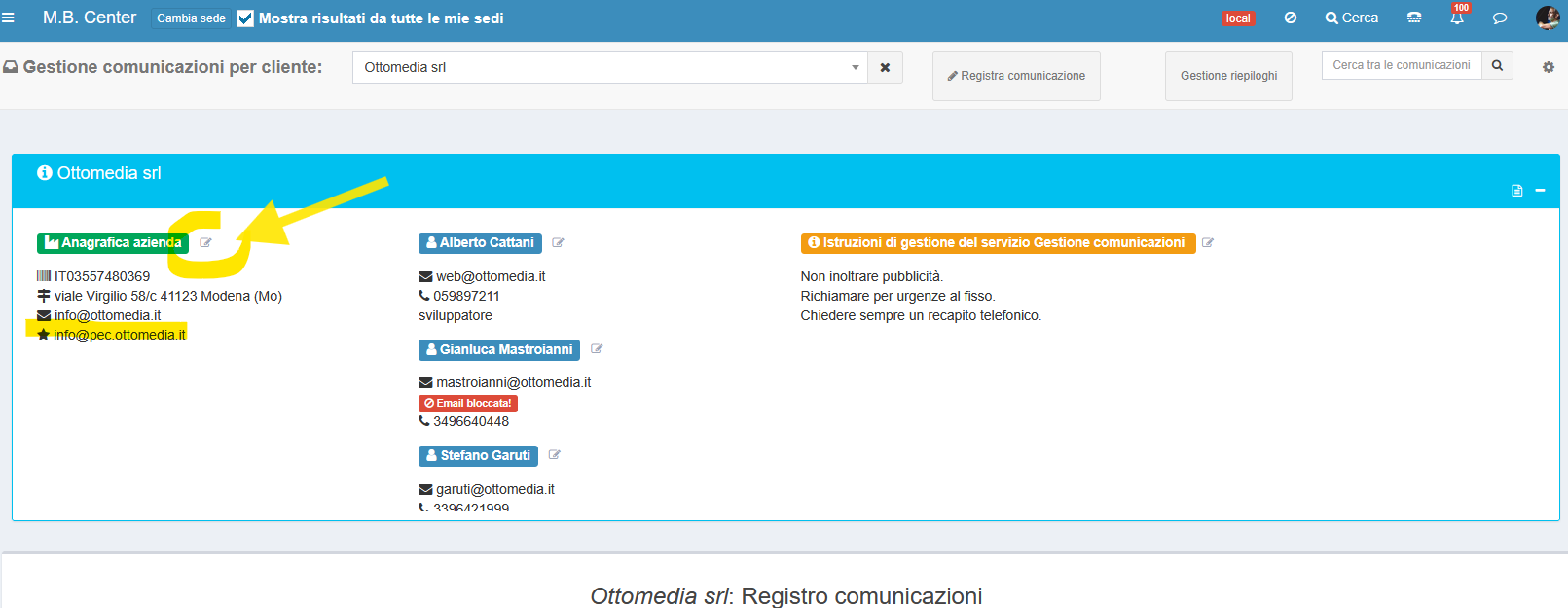Click garuti@ottomedia.it email address
Image resolution: width=1568 pixels, height=608 pixels.
[x=495, y=489]
